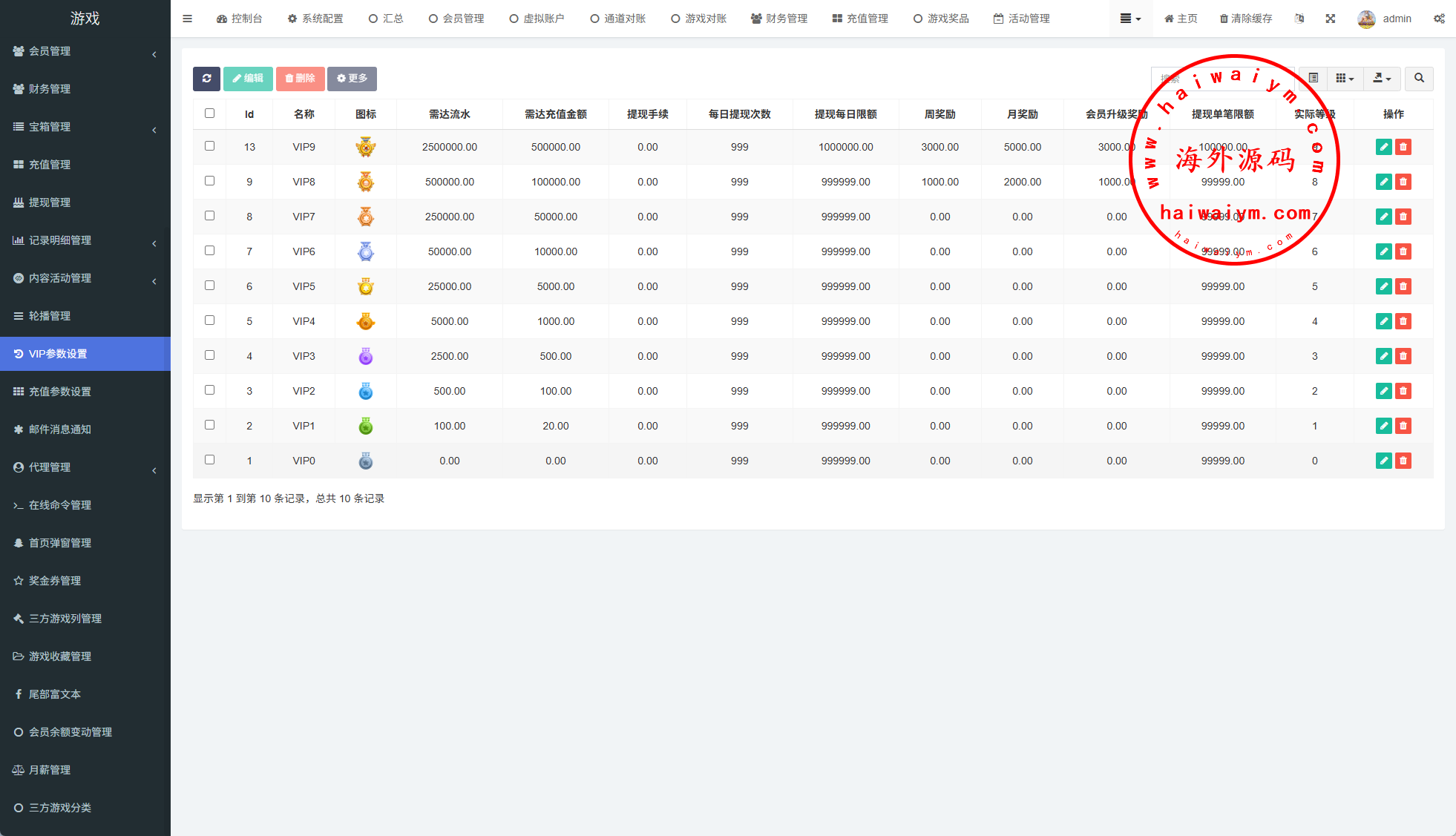This screenshot has height=836, width=1456.
Task: Switch to the 系统配置 top tab
Action: point(315,19)
